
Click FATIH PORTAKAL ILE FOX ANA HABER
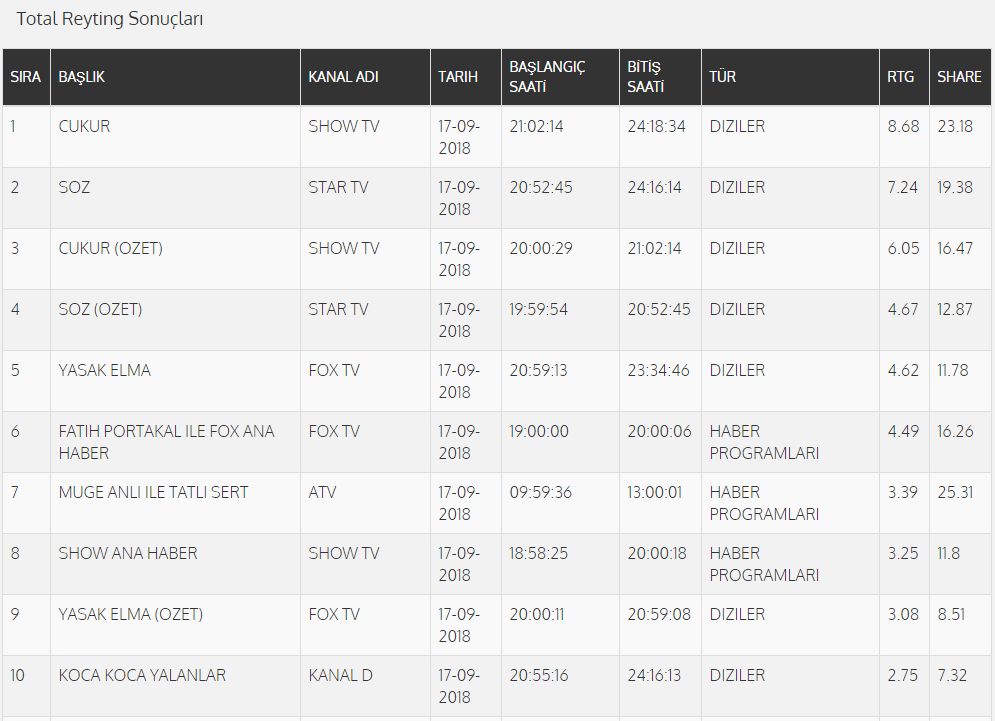(x=166, y=442)
